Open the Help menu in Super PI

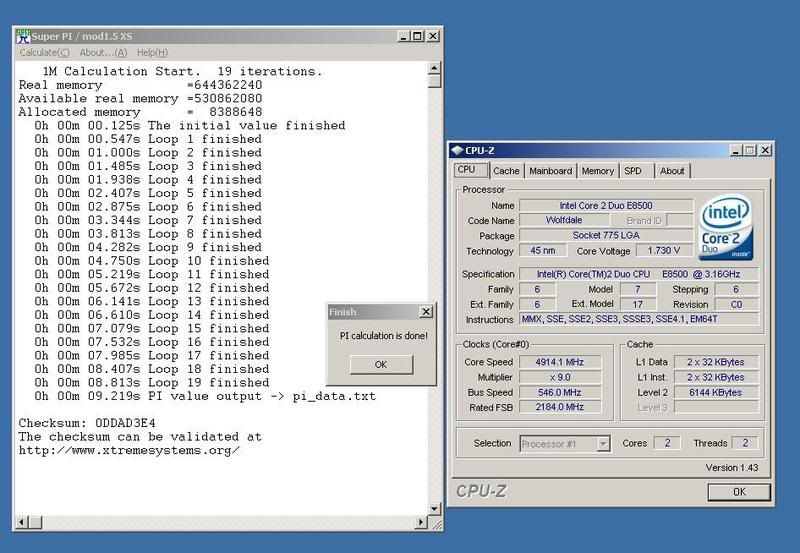[152, 52]
